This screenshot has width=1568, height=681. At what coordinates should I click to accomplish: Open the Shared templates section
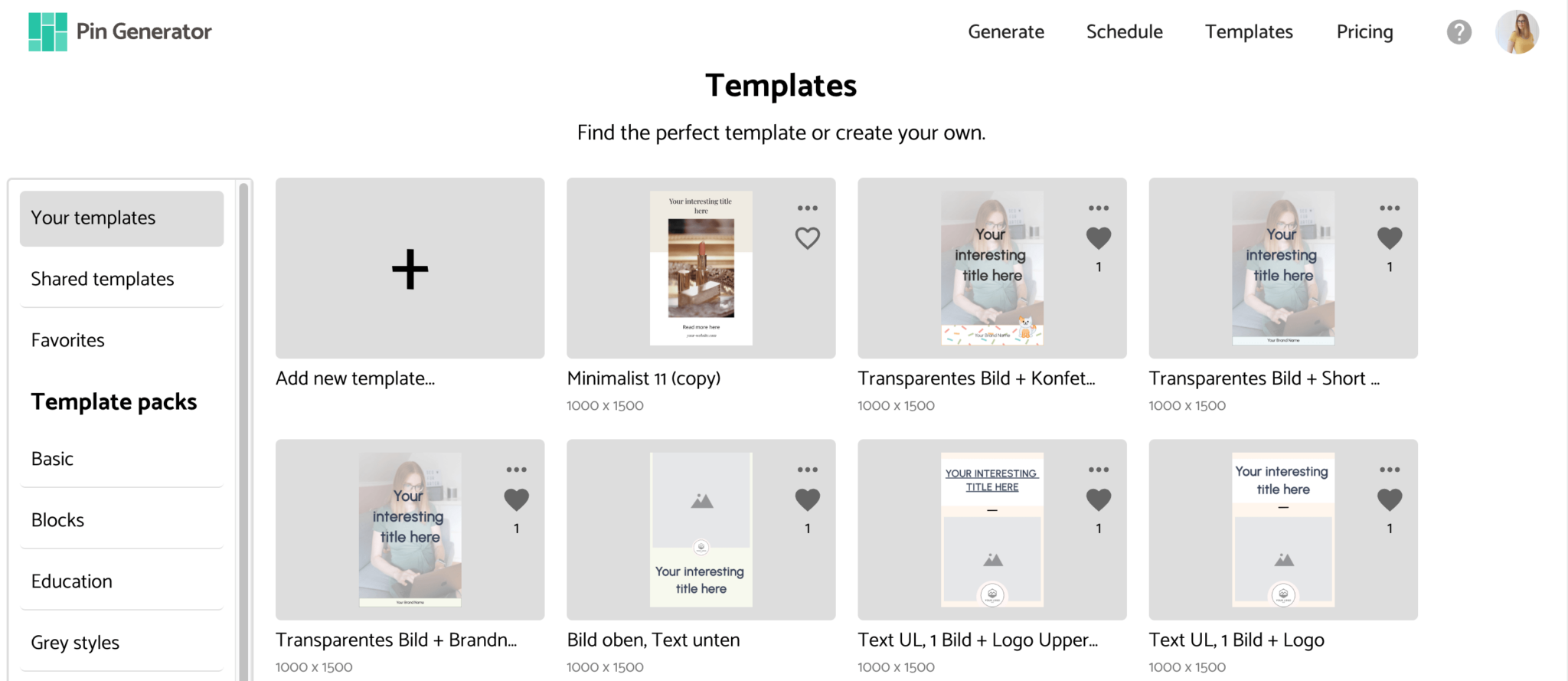(103, 279)
